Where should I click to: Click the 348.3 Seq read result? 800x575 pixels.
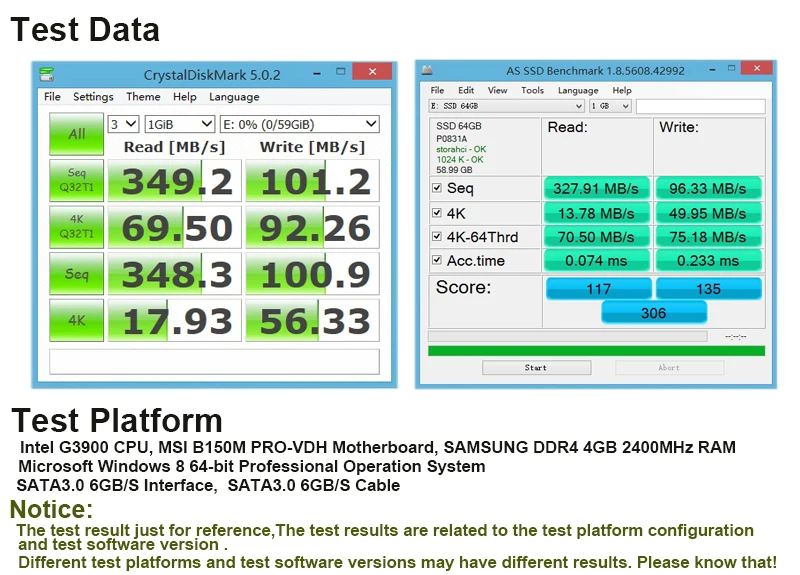coord(174,274)
